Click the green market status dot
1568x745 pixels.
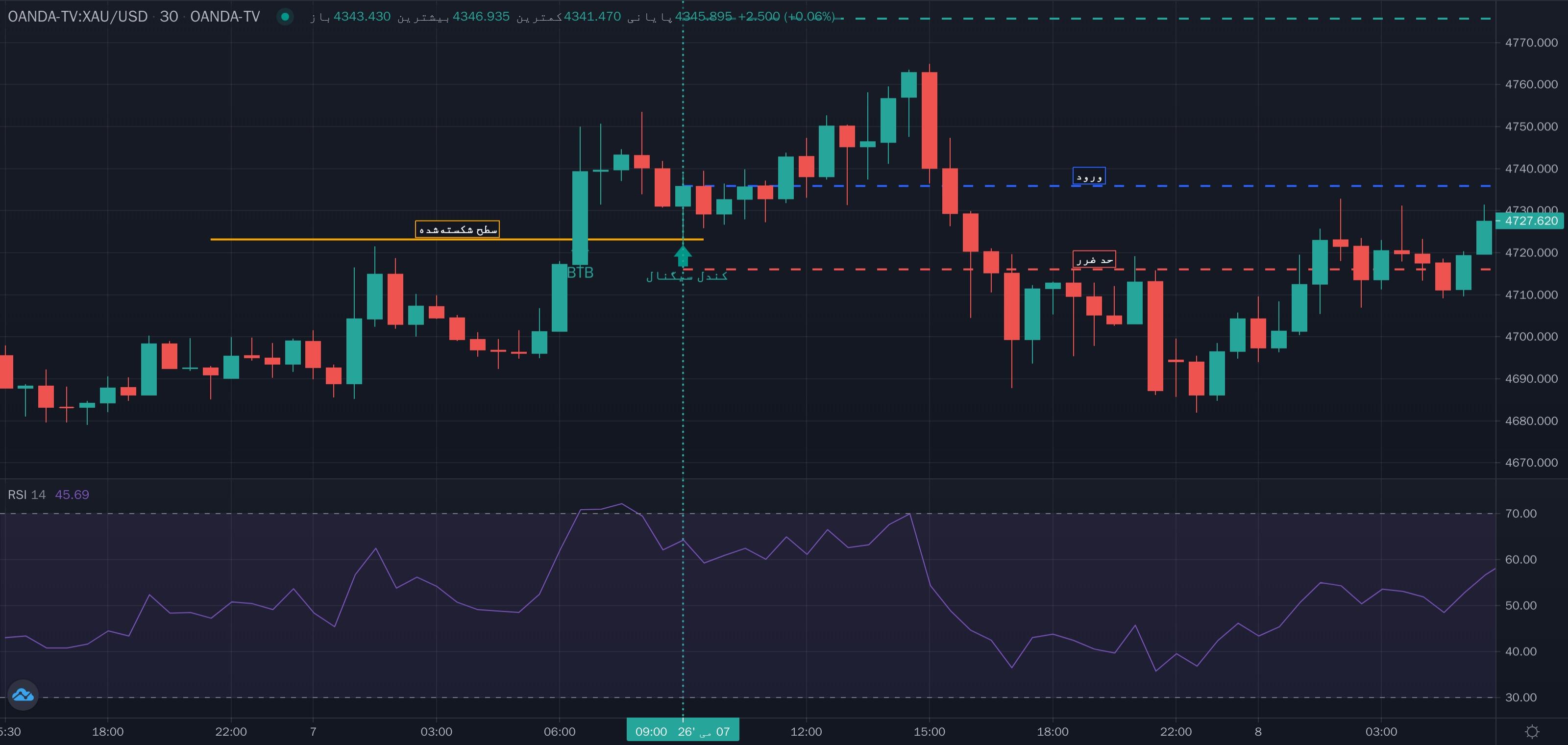tap(285, 17)
